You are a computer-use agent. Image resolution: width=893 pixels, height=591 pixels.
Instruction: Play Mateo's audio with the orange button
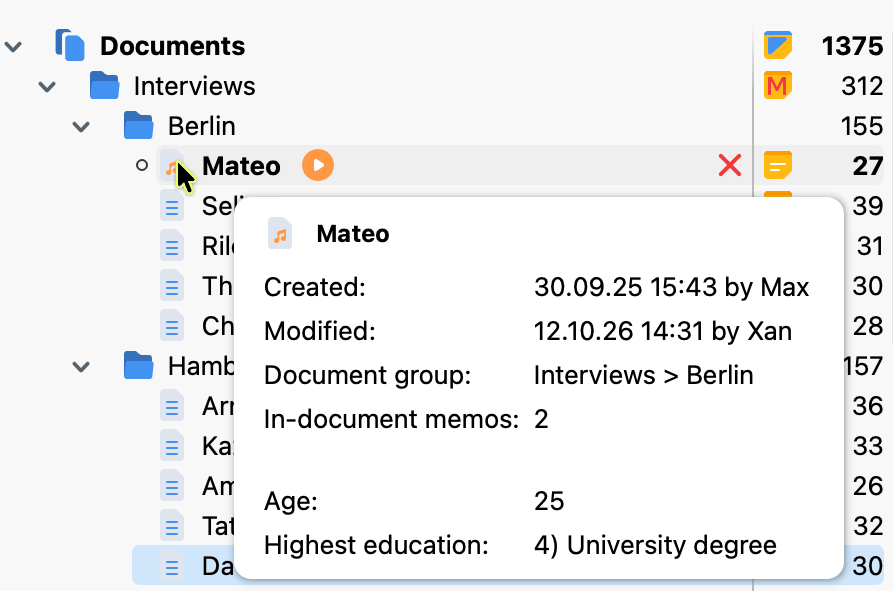tap(318, 165)
